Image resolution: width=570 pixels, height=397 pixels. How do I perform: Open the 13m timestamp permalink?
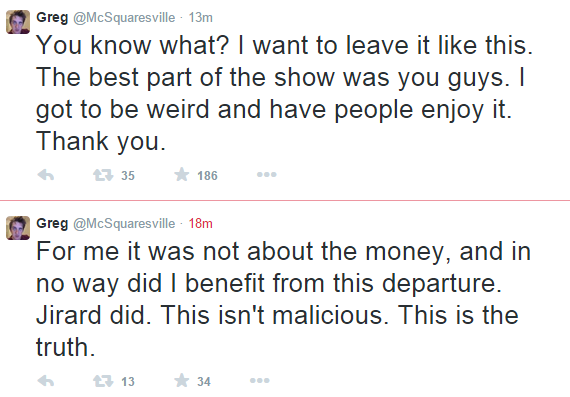200,17
